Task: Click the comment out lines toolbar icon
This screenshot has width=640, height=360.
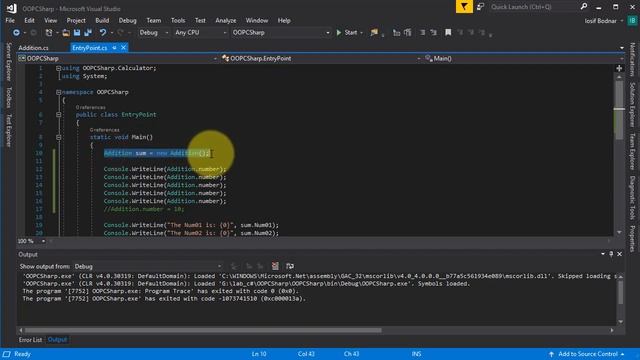Action: point(396,32)
